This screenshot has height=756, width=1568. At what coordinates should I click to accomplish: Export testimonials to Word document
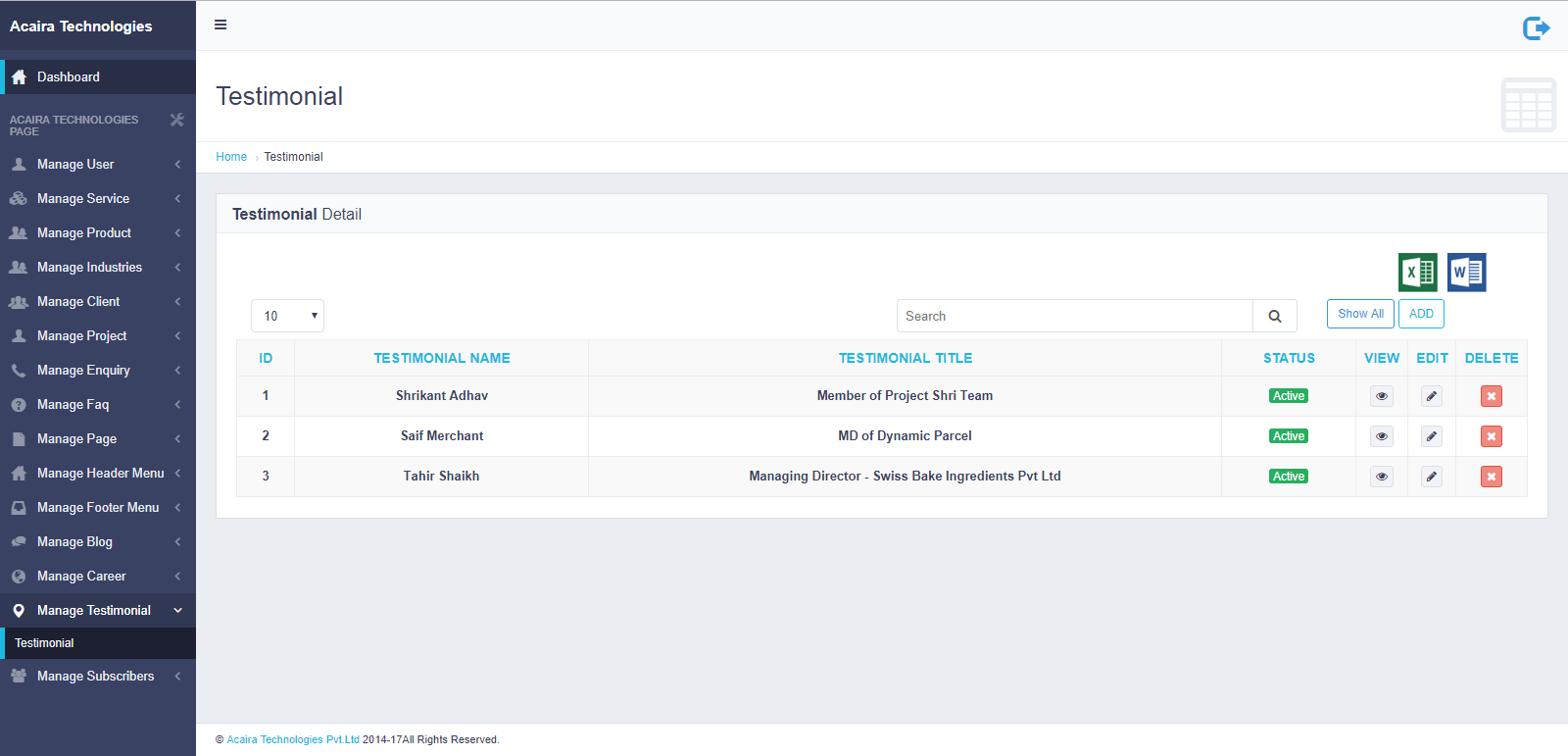[1466, 273]
